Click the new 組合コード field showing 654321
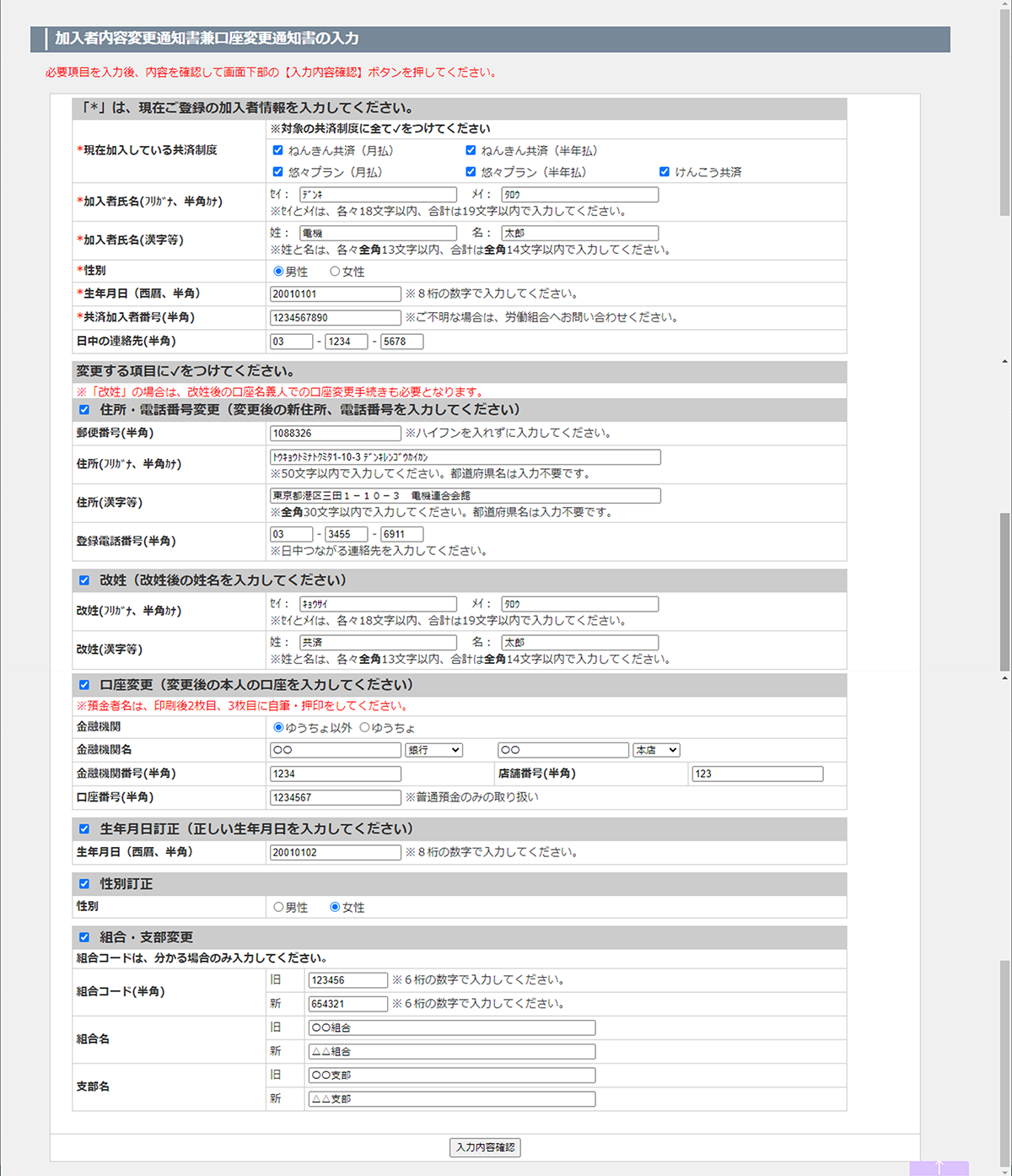 (347, 1004)
